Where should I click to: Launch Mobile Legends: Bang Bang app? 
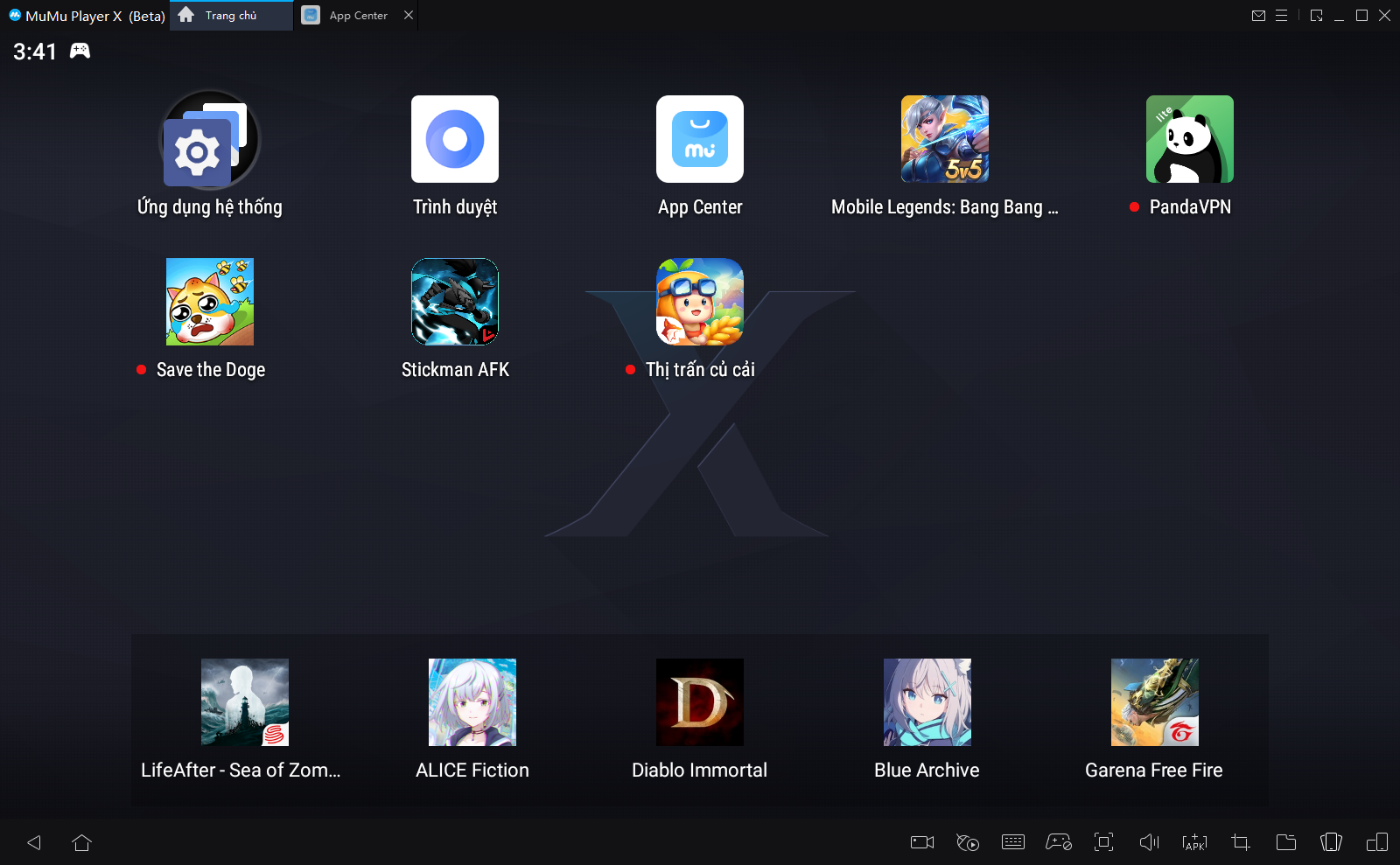(x=944, y=140)
